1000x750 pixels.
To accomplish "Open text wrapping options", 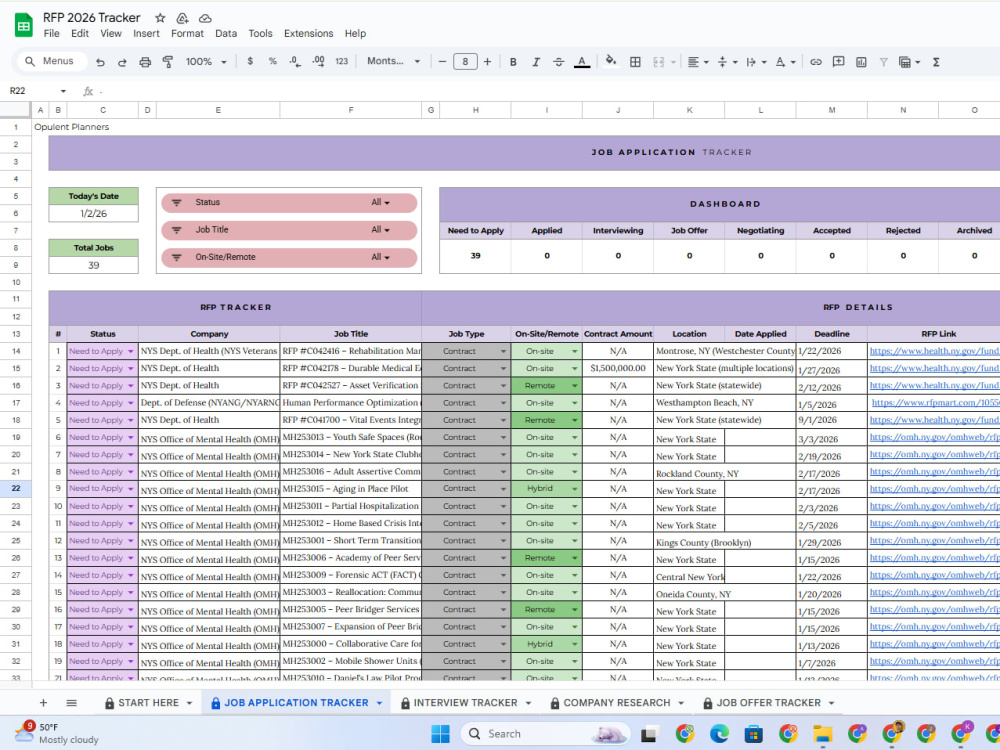I will (x=756, y=62).
